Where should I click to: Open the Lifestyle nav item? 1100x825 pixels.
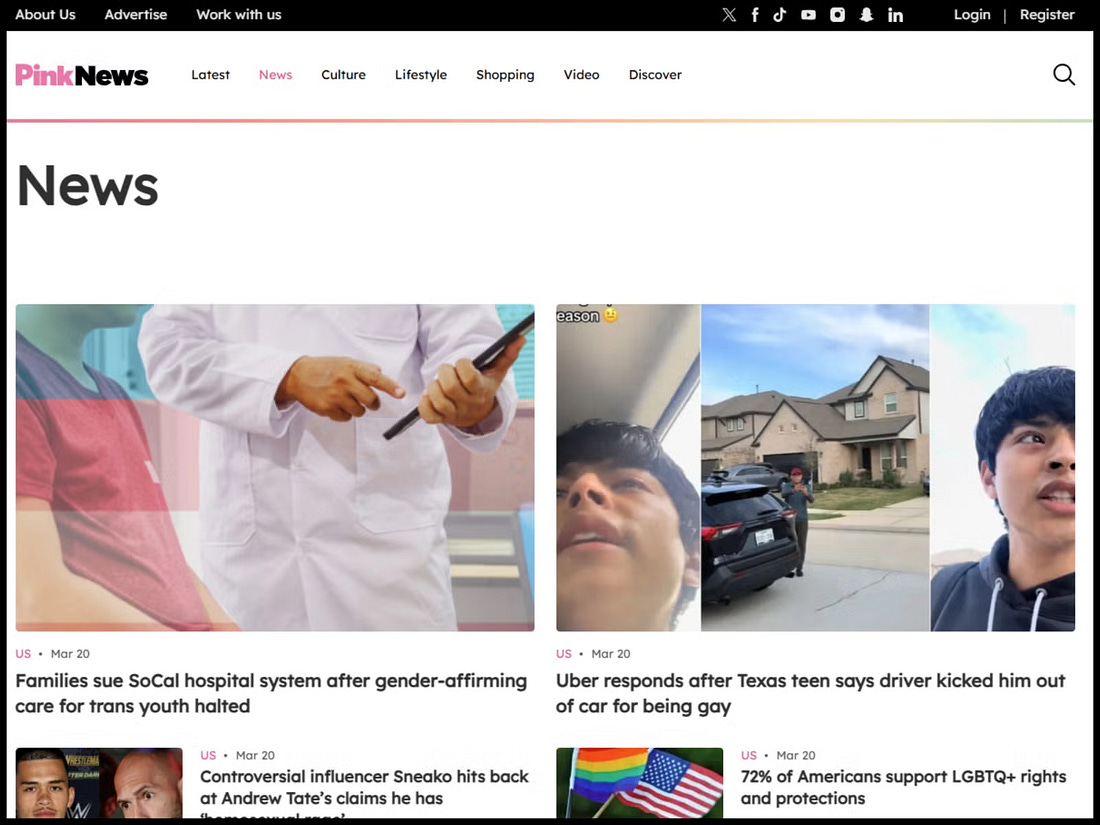(420, 74)
